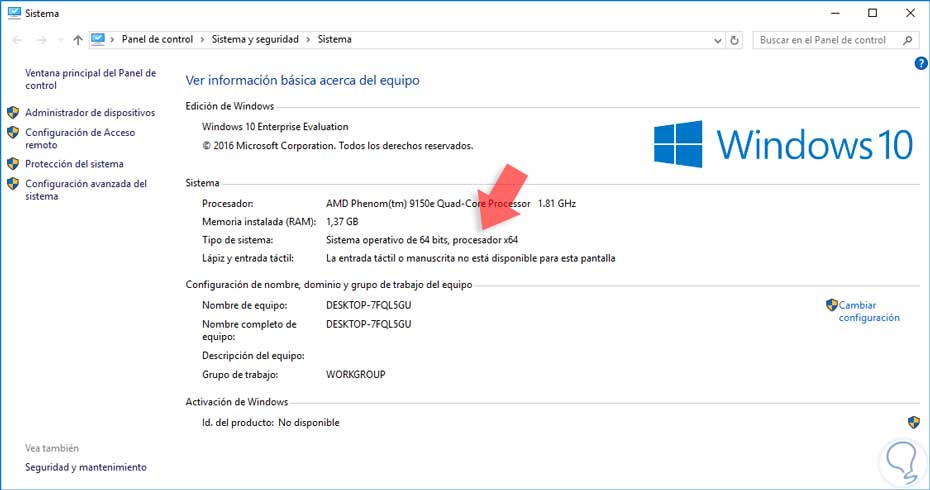Viewport: 930px width, 490px height.
Task: Go back with the back arrow
Action: point(17,40)
